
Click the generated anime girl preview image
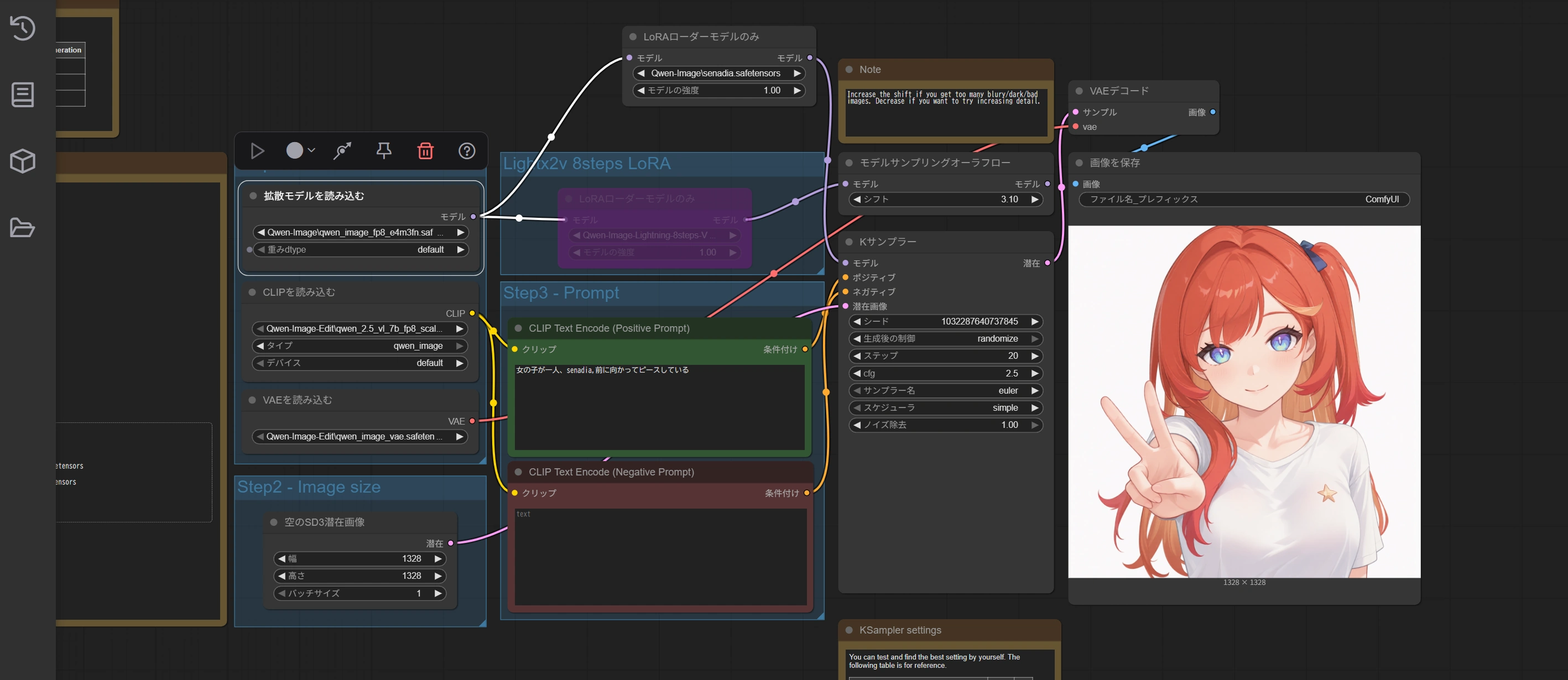point(1243,401)
